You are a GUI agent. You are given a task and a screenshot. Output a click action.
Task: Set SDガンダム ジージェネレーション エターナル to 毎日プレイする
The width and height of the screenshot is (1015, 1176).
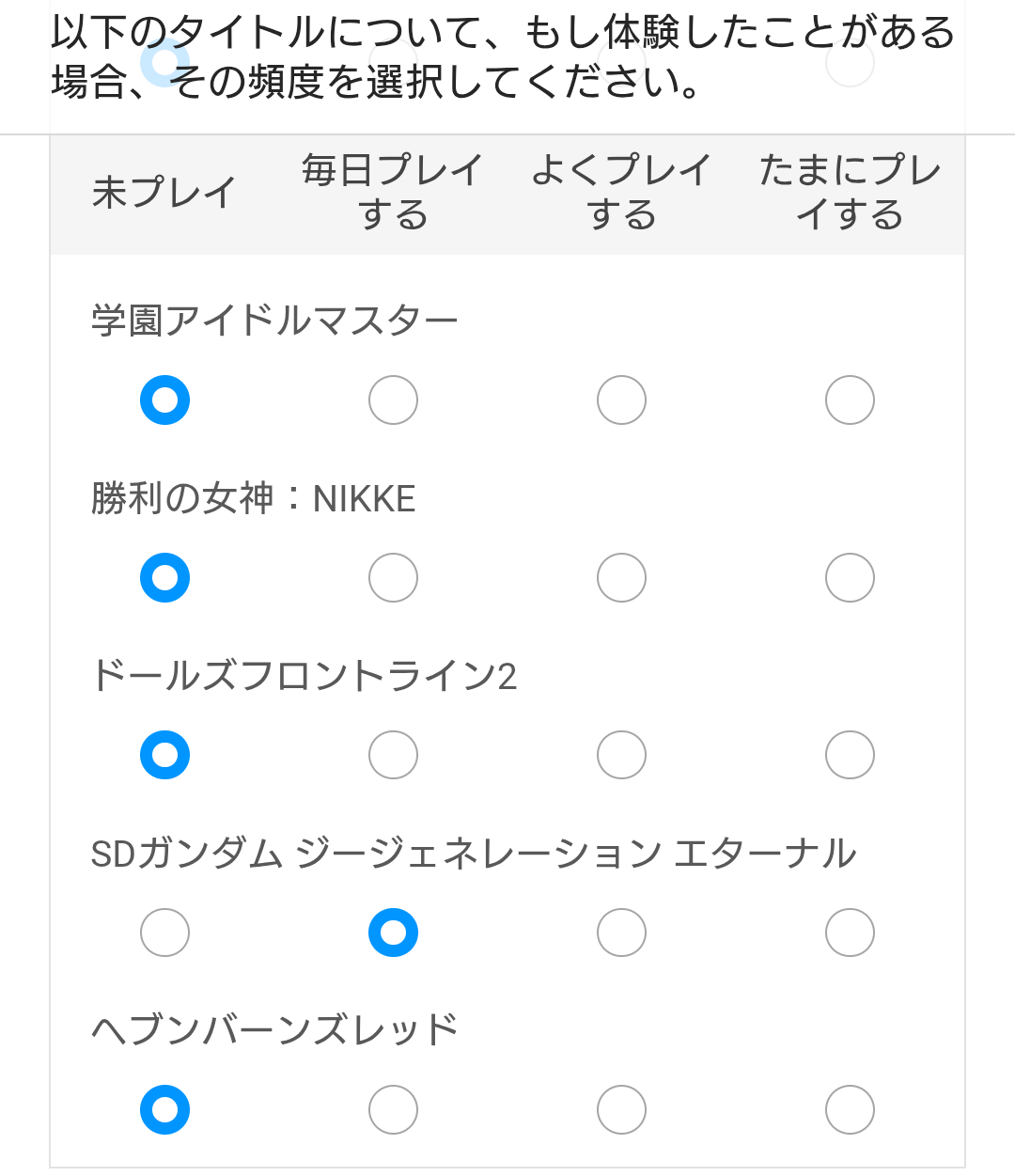pos(393,933)
